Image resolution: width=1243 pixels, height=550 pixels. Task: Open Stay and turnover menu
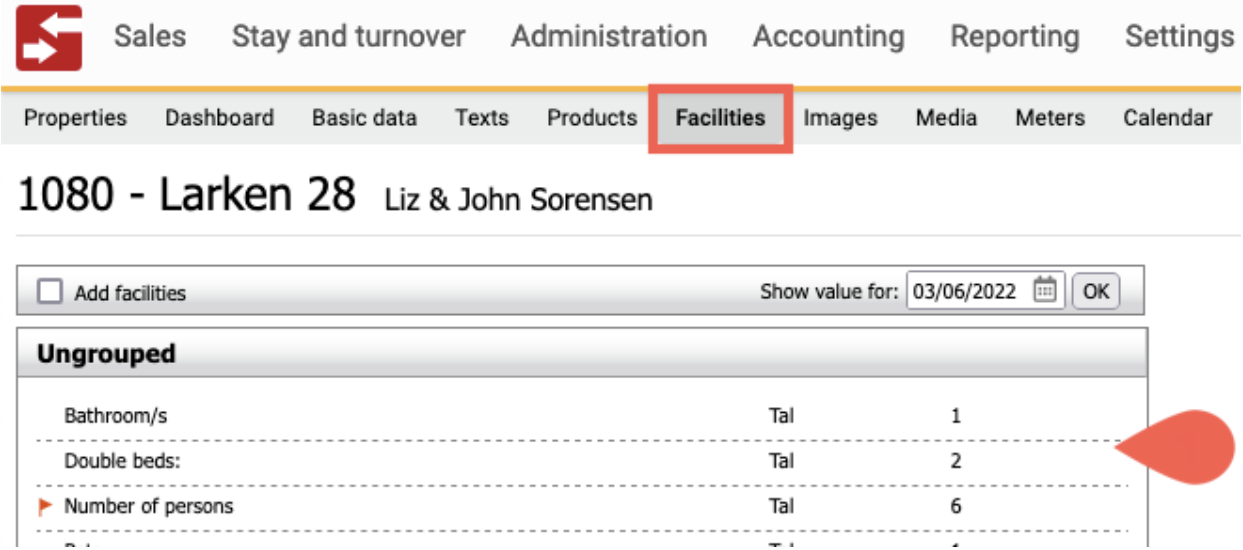tap(348, 37)
